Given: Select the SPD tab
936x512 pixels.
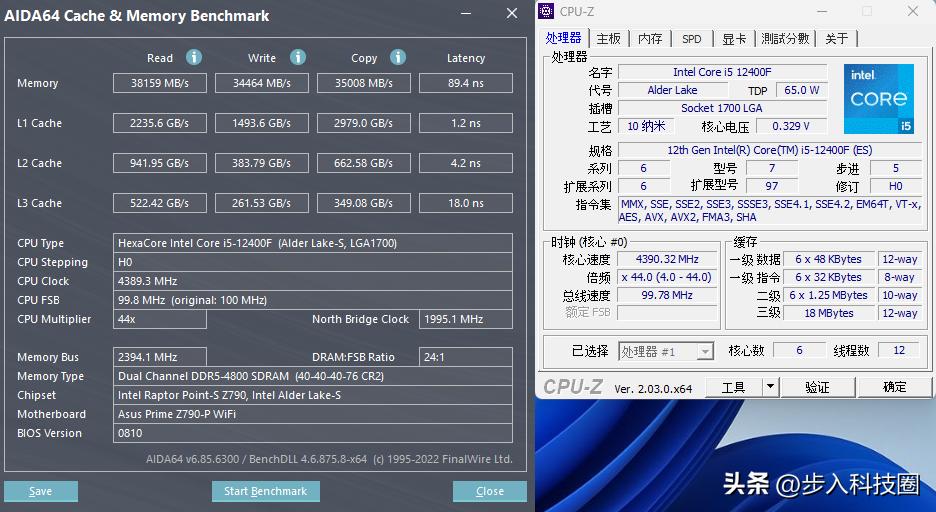Looking at the screenshot, I should pyautogui.click(x=691, y=39).
